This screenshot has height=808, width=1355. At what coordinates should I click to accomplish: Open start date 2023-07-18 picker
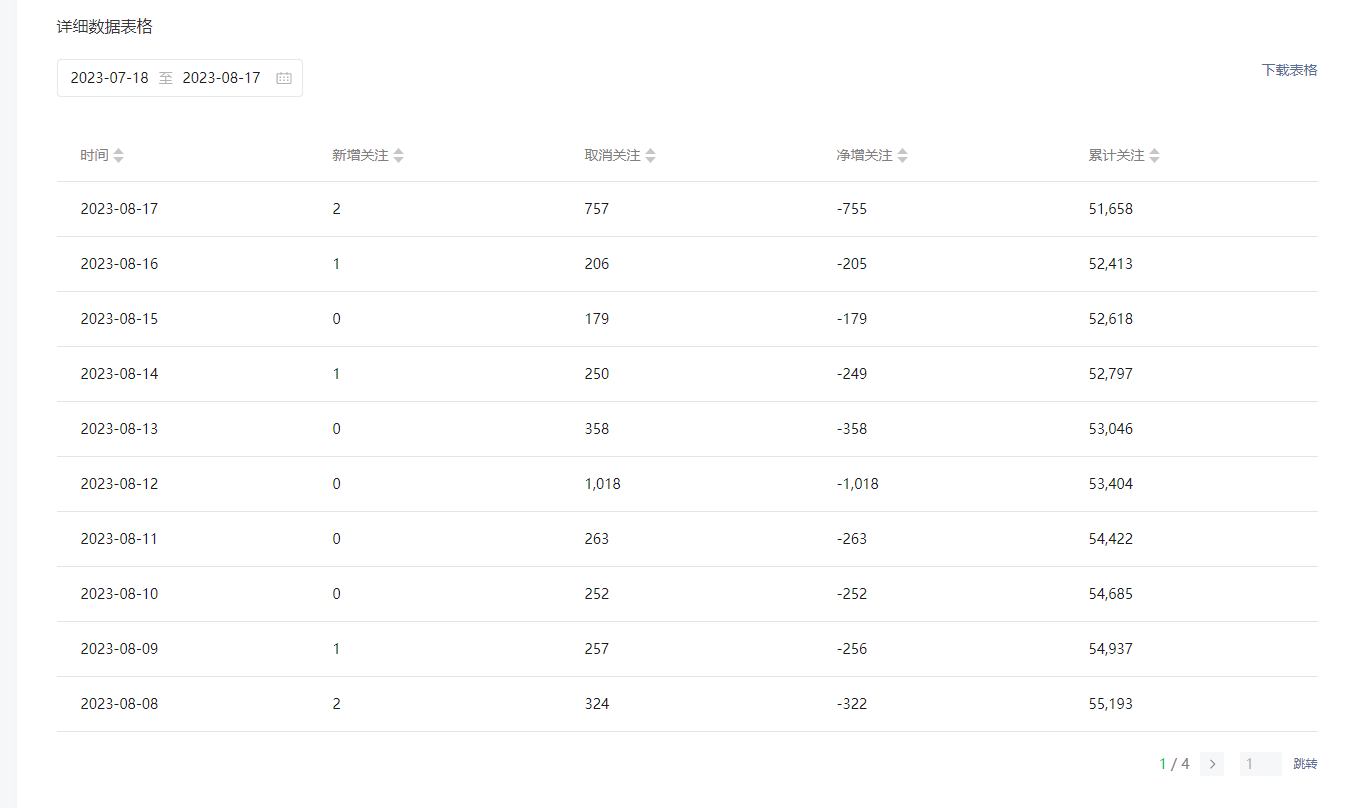click(109, 78)
